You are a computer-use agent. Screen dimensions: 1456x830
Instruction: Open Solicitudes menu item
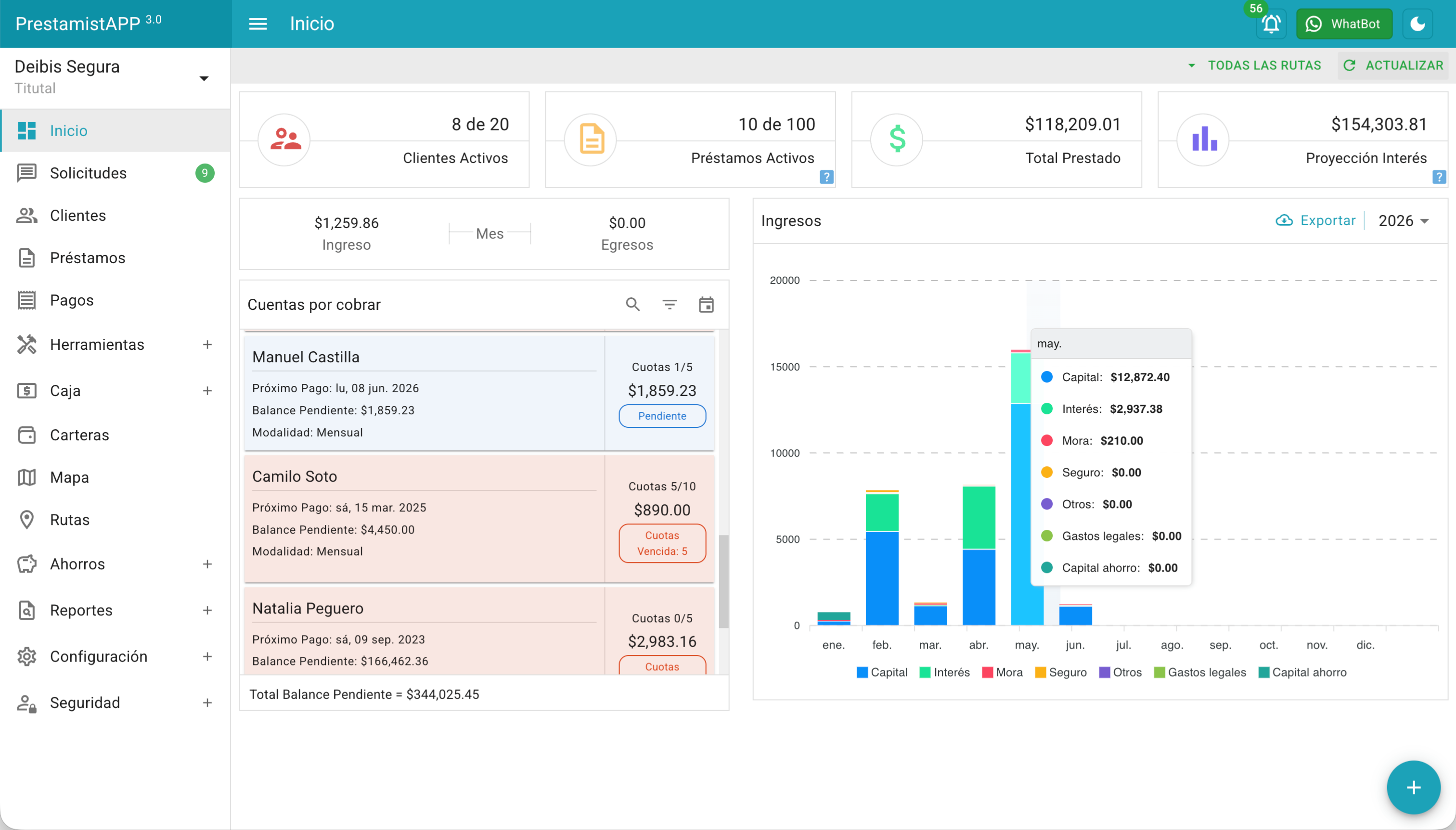point(115,173)
